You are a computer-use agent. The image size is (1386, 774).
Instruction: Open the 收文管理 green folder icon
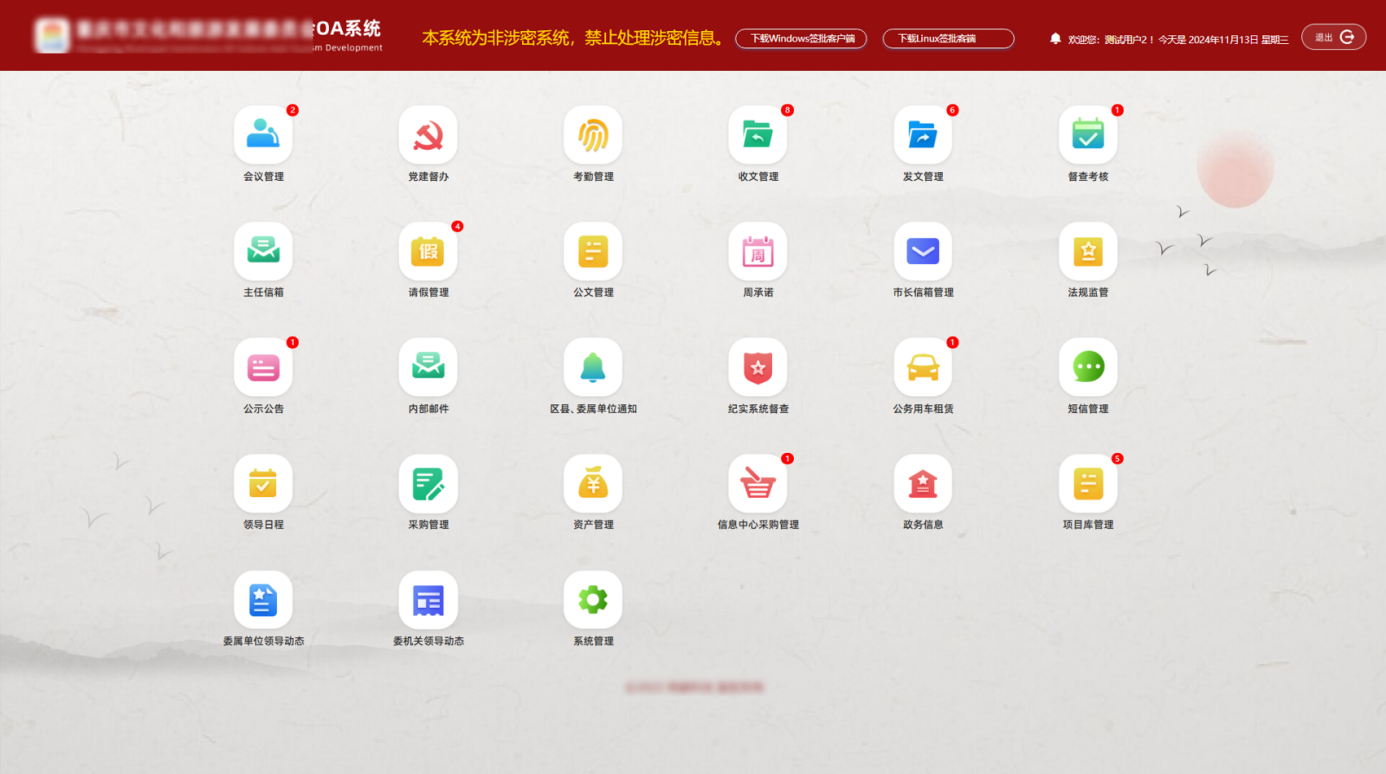(758, 135)
